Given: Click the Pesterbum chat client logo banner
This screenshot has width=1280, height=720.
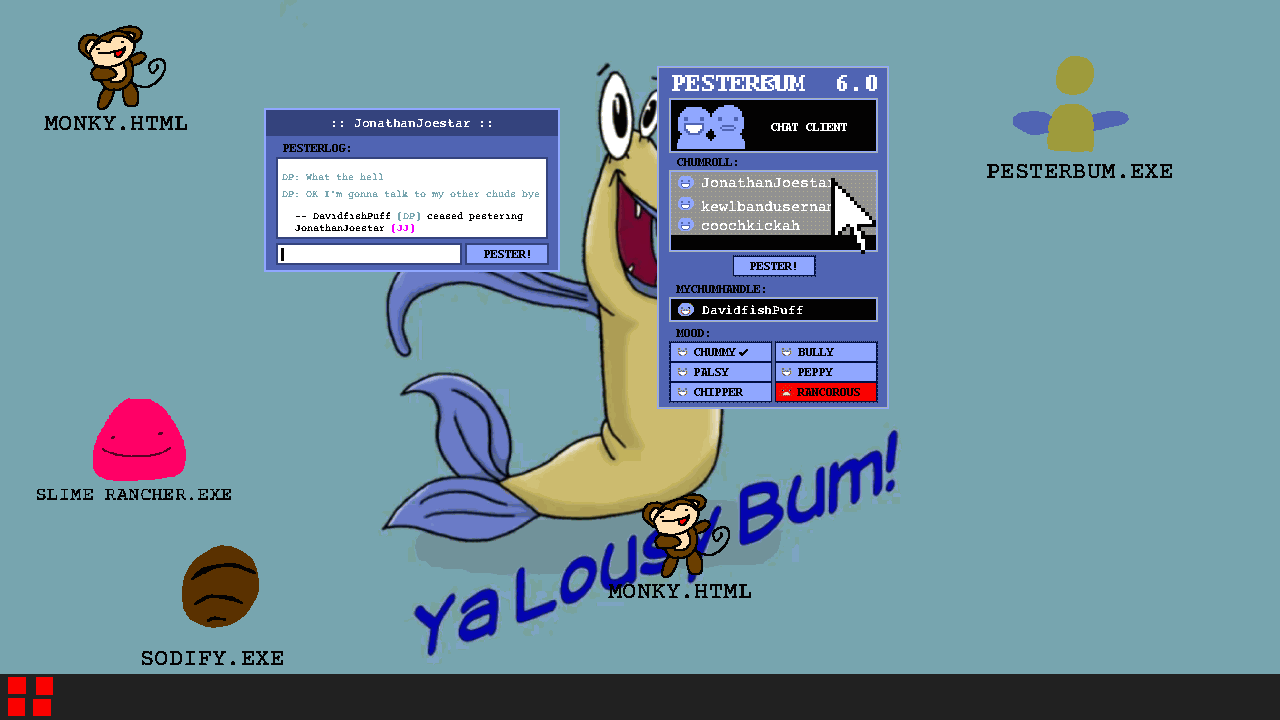Looking at the screenshot, I should (773, 126).
